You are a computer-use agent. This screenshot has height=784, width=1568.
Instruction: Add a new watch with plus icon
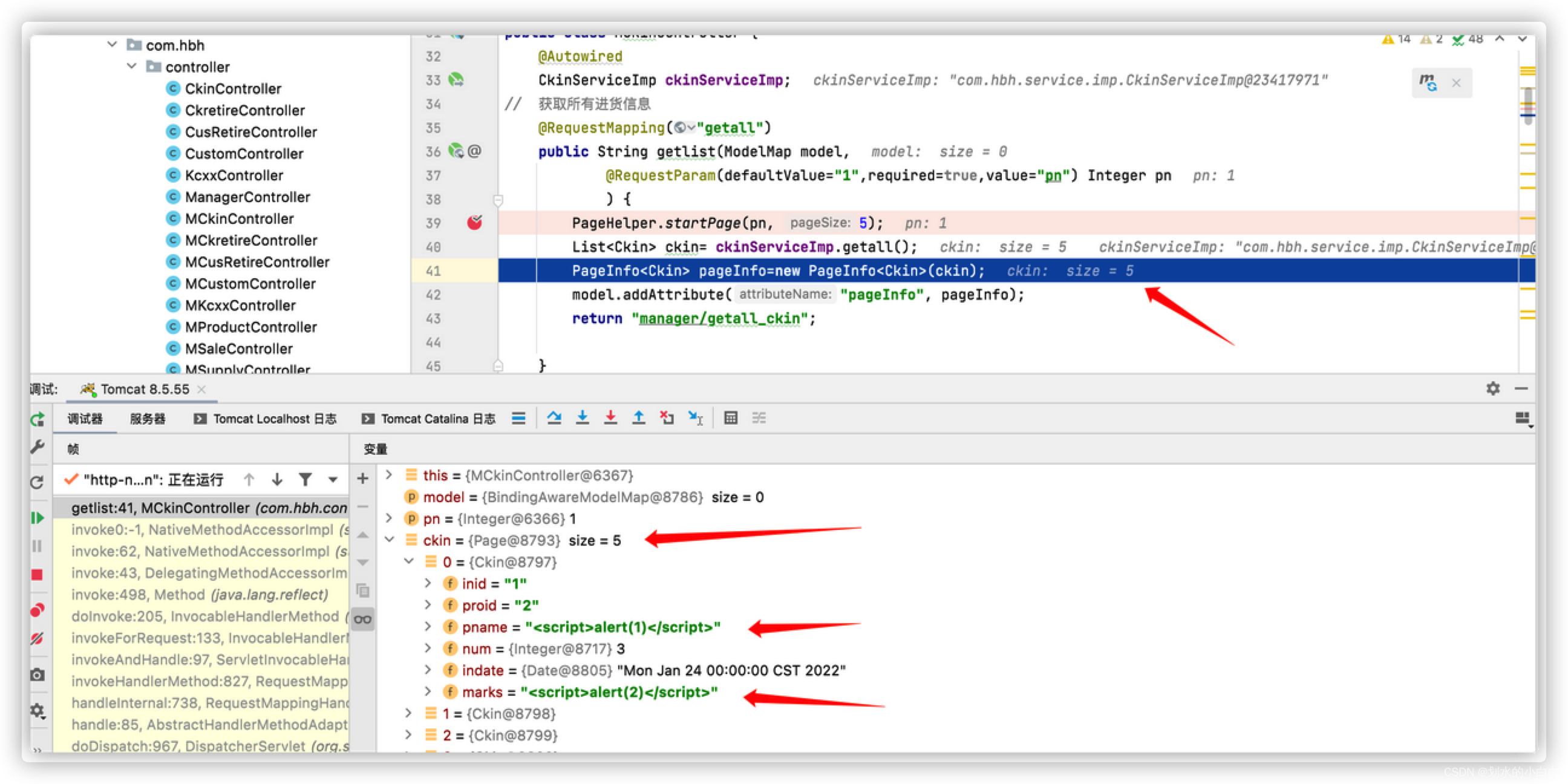tap(363, 479)
